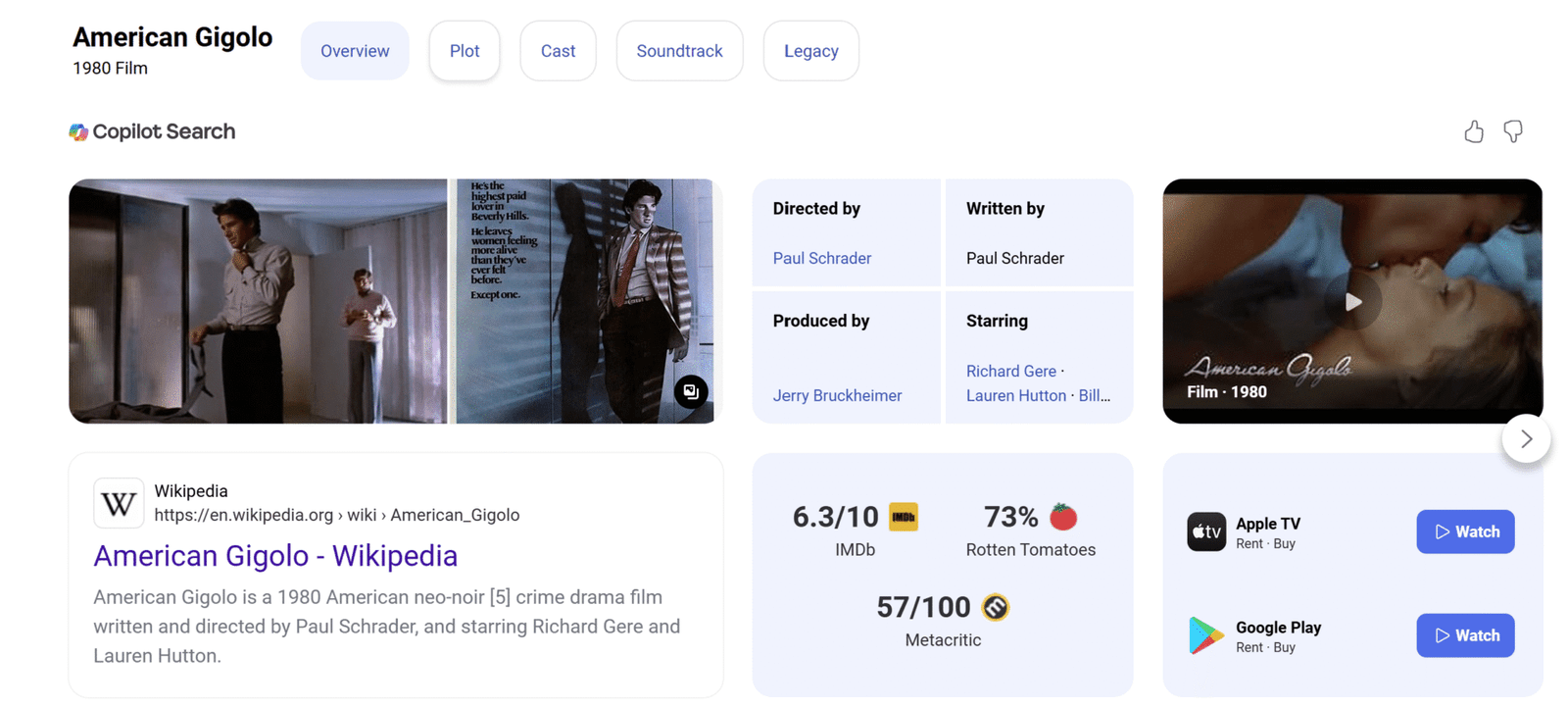Open image gallery overlay icon on poster
1568x707 pixels.
tap(691, 391)
